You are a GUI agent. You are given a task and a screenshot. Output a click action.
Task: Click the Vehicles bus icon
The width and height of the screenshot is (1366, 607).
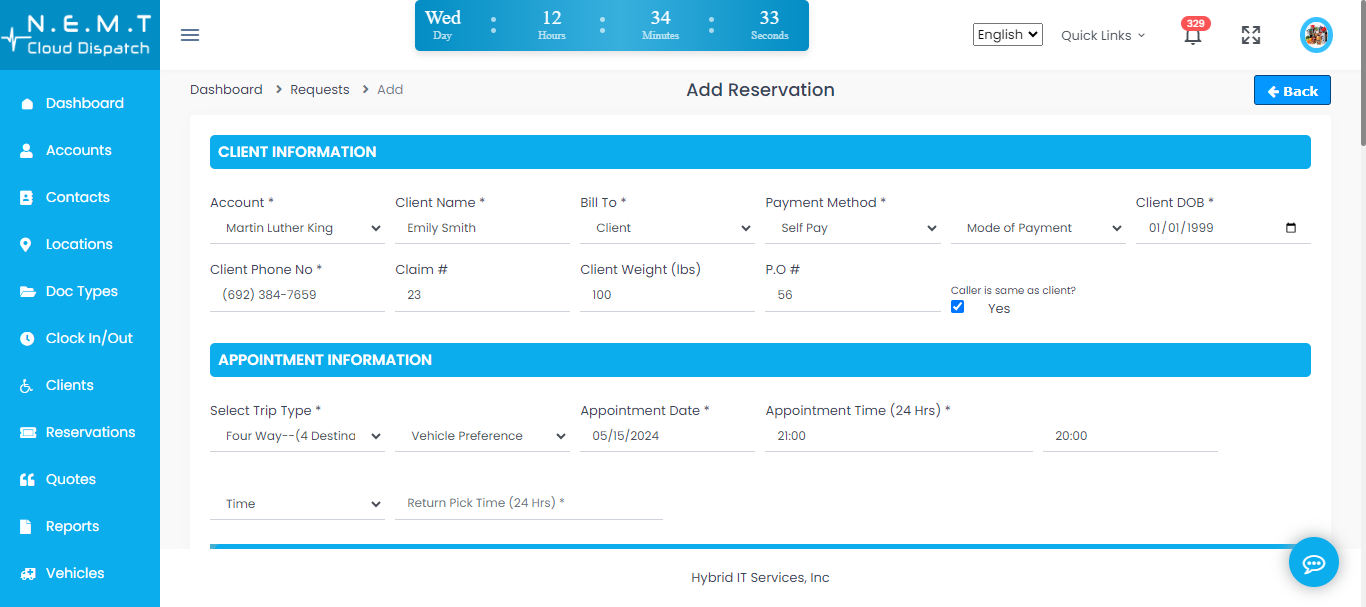(x=25, y=573)
